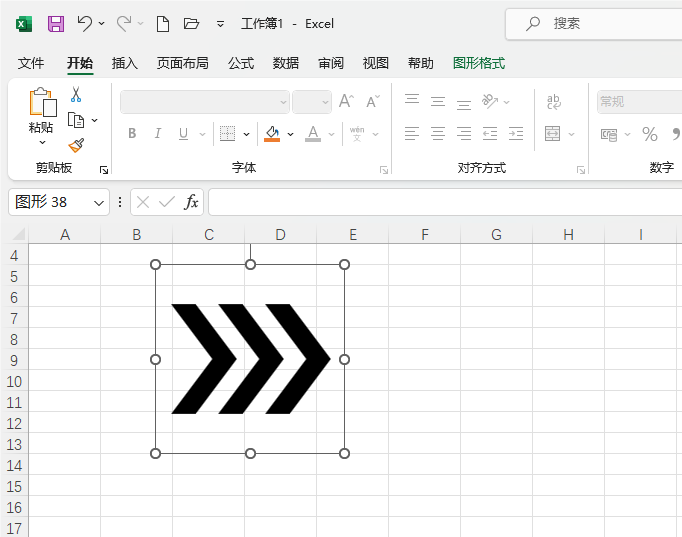Click the Redo icon
Viewport: 682px width, 537px height.
[x=124, y=23]
